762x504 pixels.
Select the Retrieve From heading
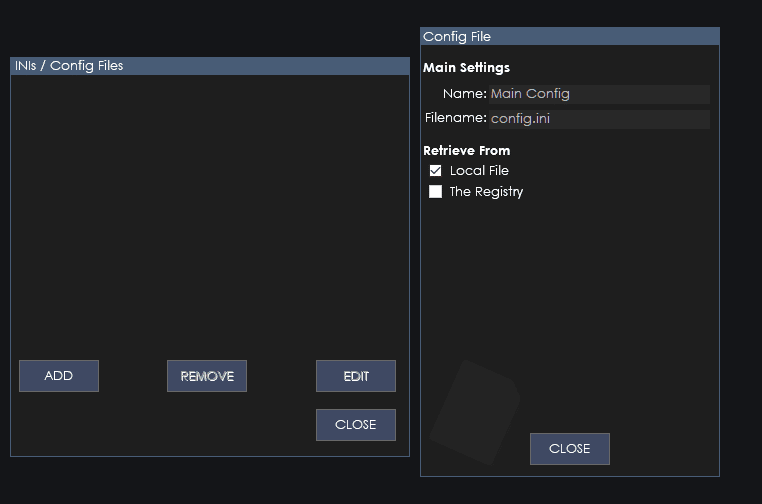[x=467, y=151]
